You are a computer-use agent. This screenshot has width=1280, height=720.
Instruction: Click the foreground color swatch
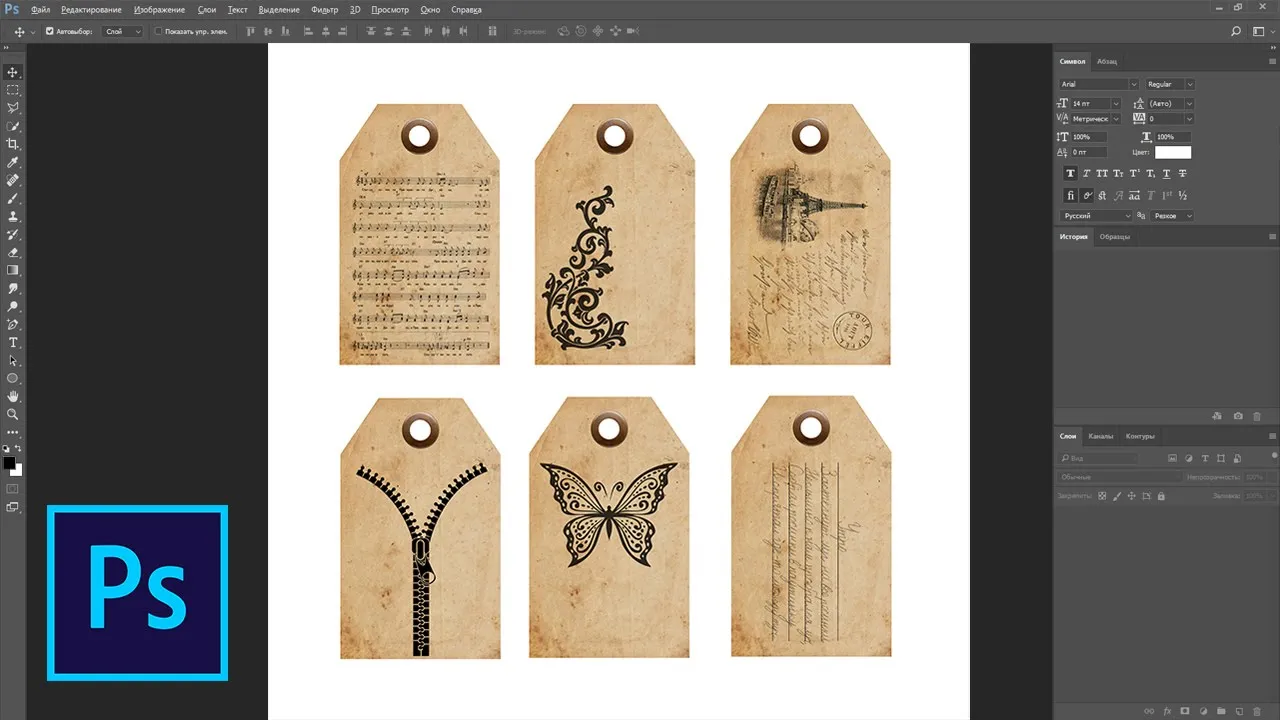(9, 464)
